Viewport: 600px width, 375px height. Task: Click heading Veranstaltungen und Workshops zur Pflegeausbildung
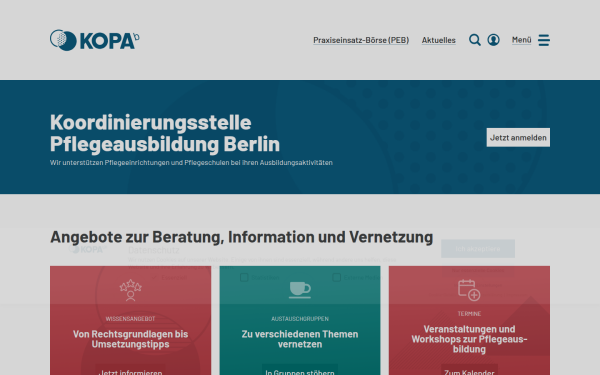tap(469, 339)
